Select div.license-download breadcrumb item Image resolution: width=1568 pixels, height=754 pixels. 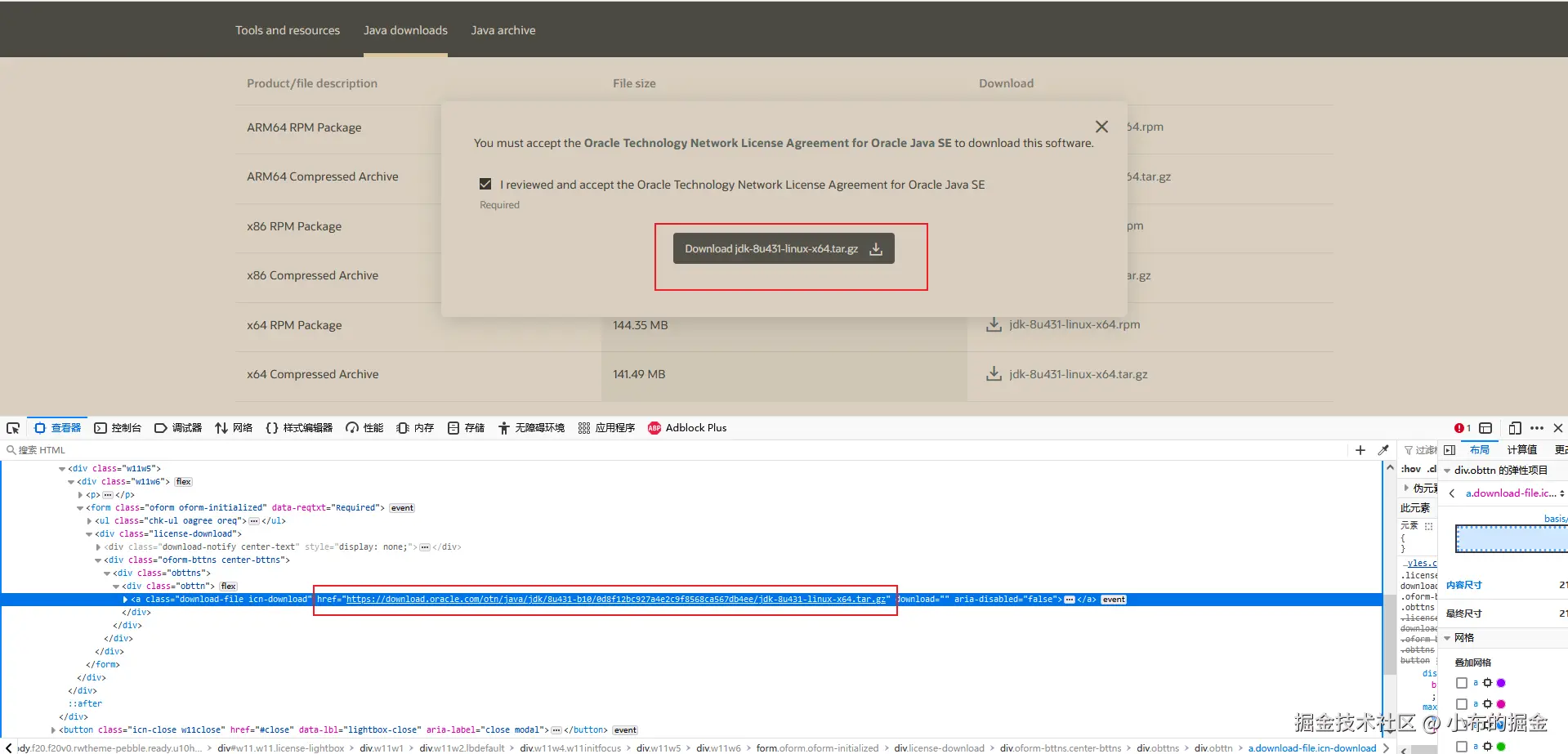point(939,748)
